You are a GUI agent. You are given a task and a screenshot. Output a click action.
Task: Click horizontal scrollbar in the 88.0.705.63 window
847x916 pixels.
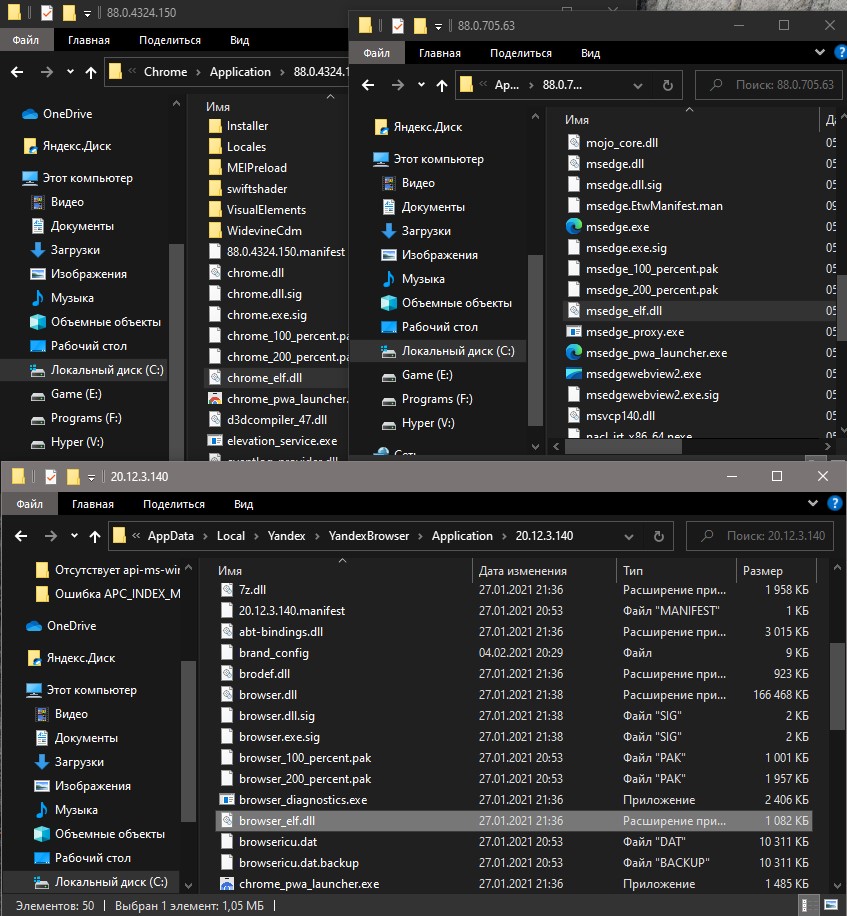tap(623, 447)
